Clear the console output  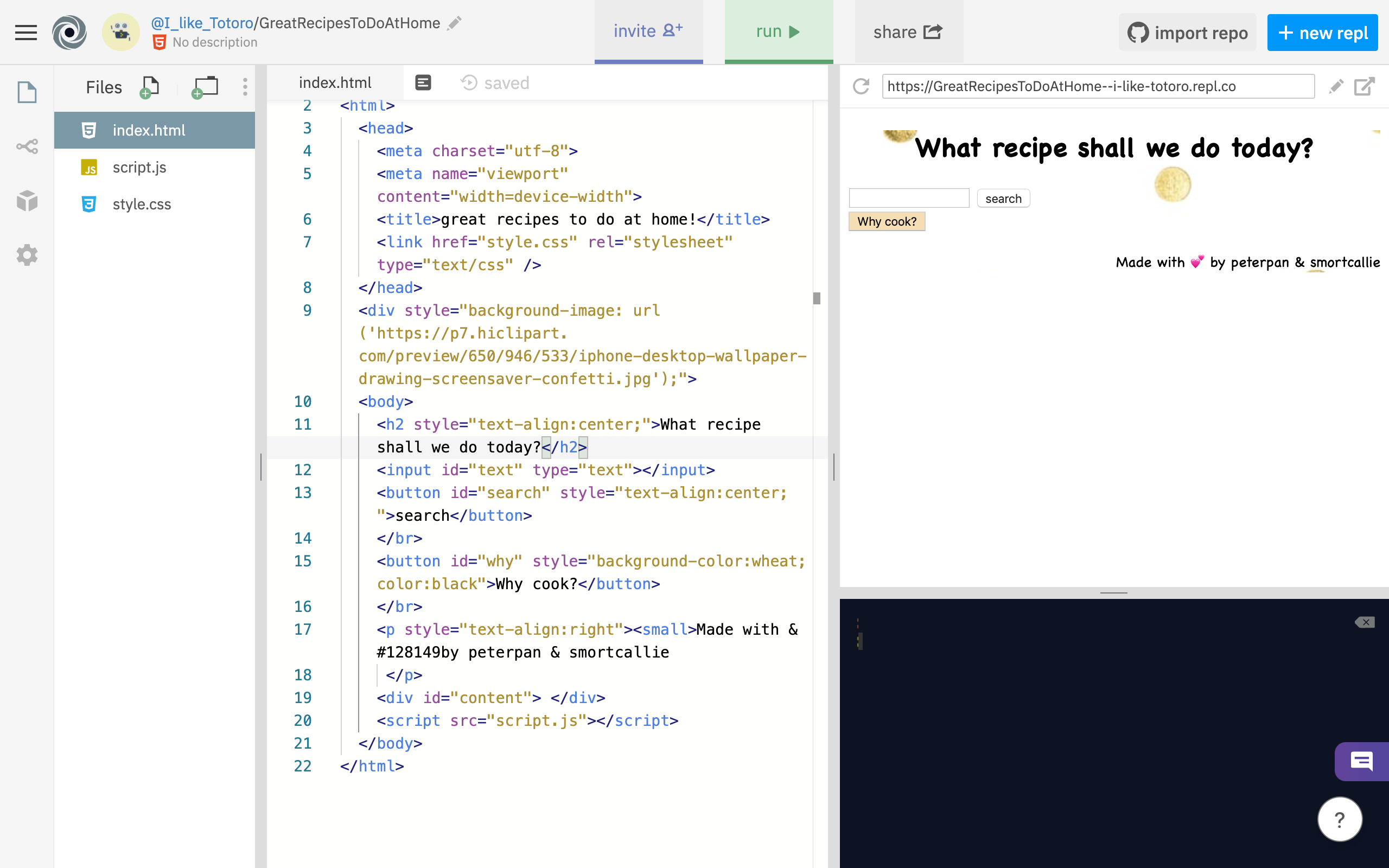[1365, 622]
